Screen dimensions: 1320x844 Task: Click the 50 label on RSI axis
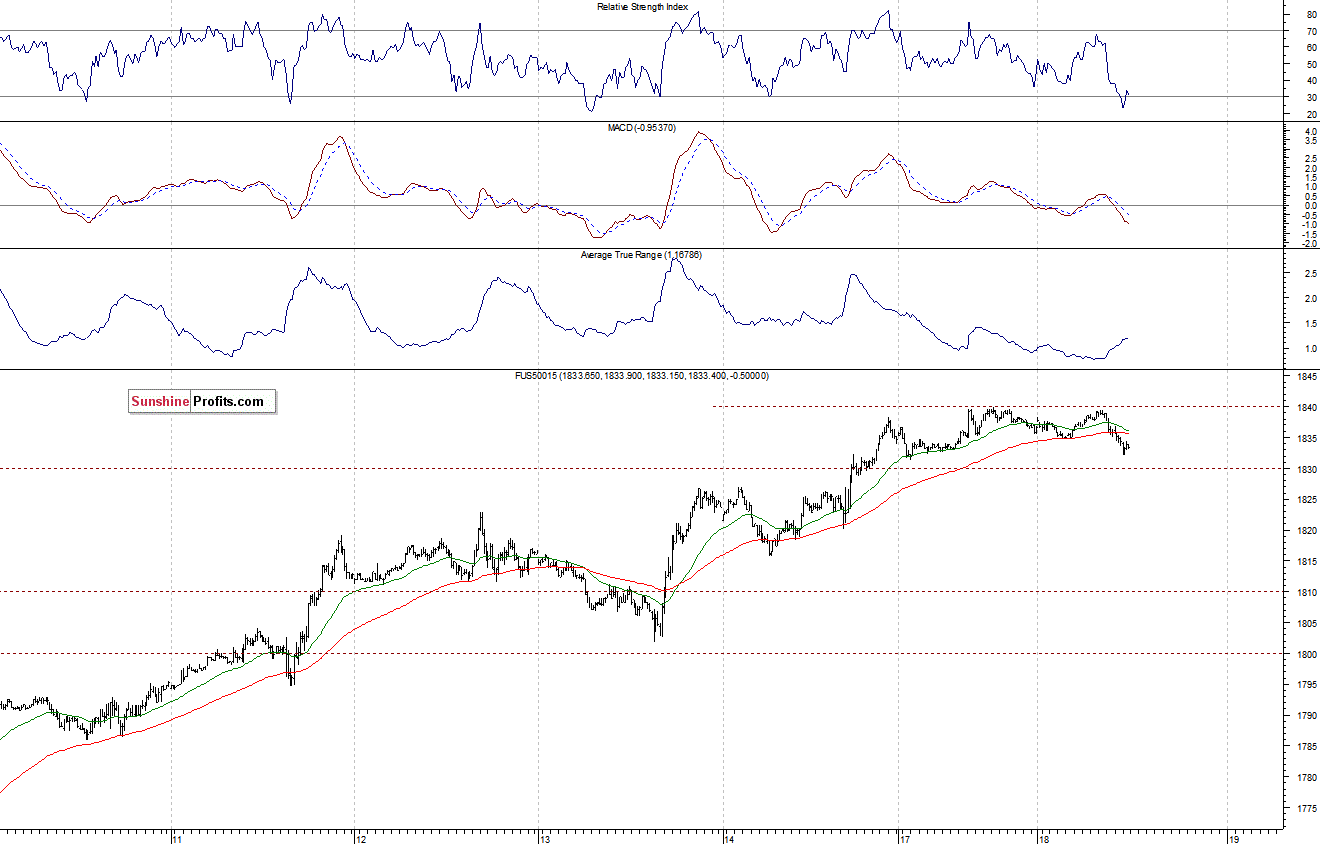click(x=1311, y=64)
